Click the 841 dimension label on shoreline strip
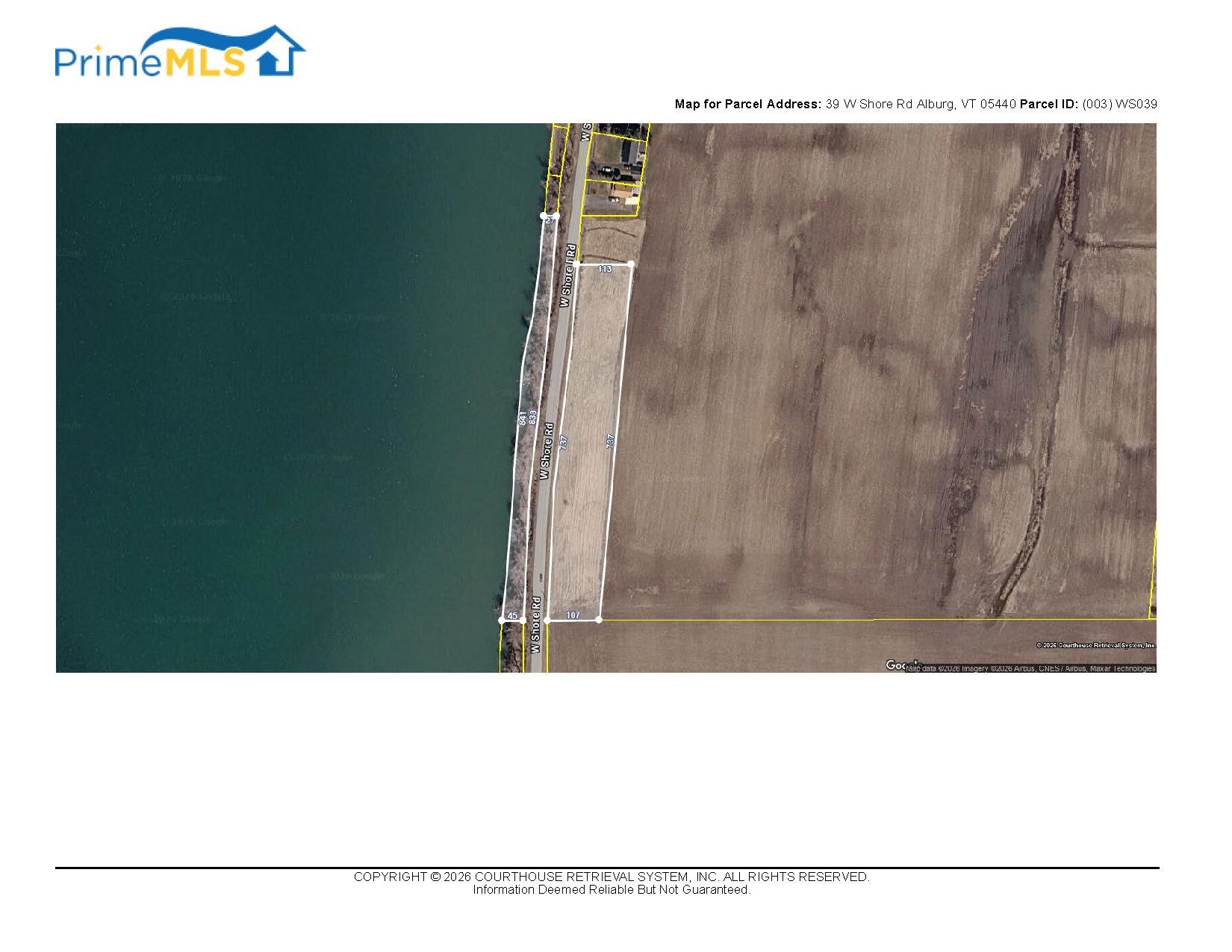Image resolution: width=1232 pixels, height=952 pixels. tap(522, 418)
